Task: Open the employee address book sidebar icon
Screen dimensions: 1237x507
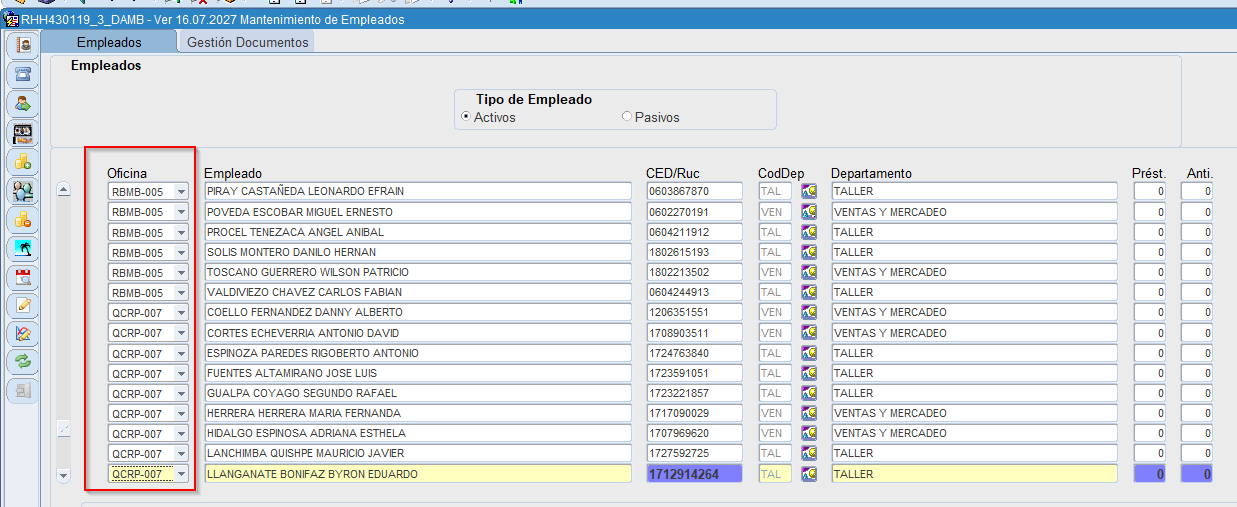Action: point(23,45)
